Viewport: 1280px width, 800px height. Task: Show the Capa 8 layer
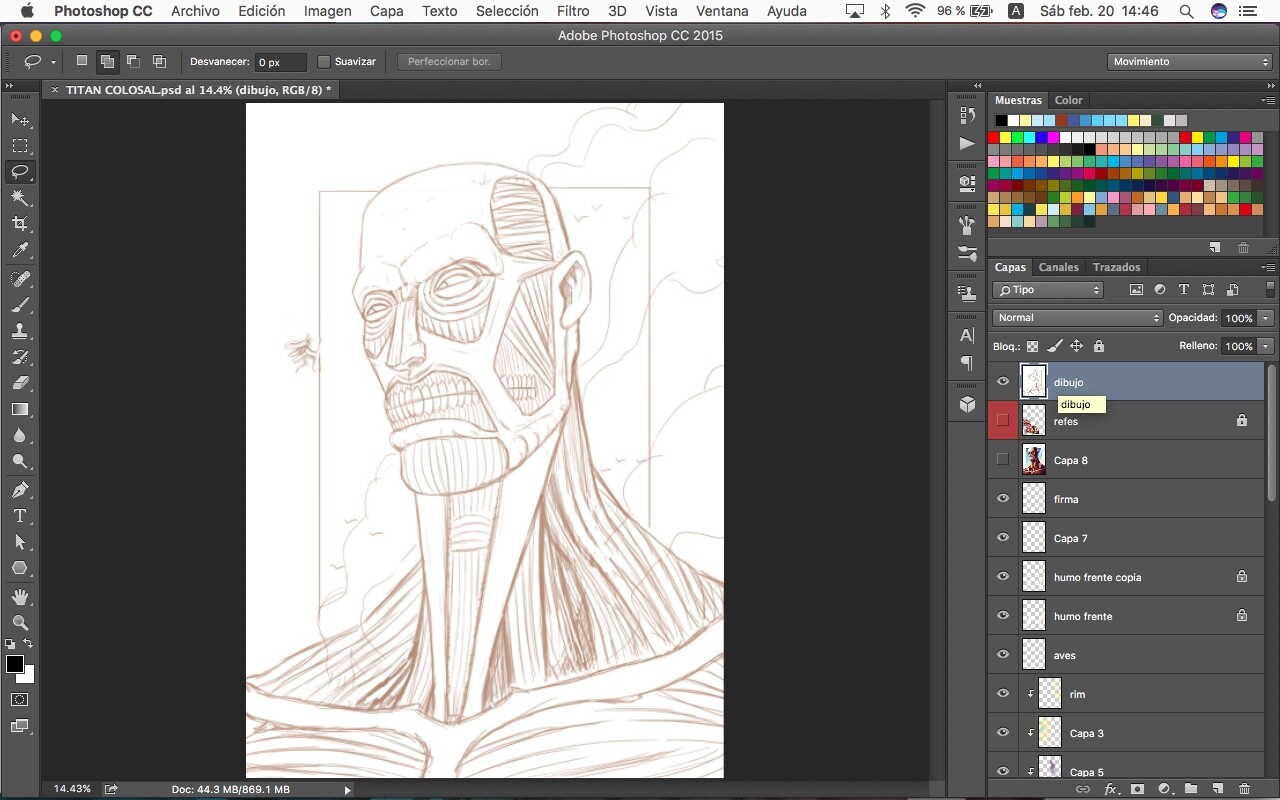point(1003,459)
